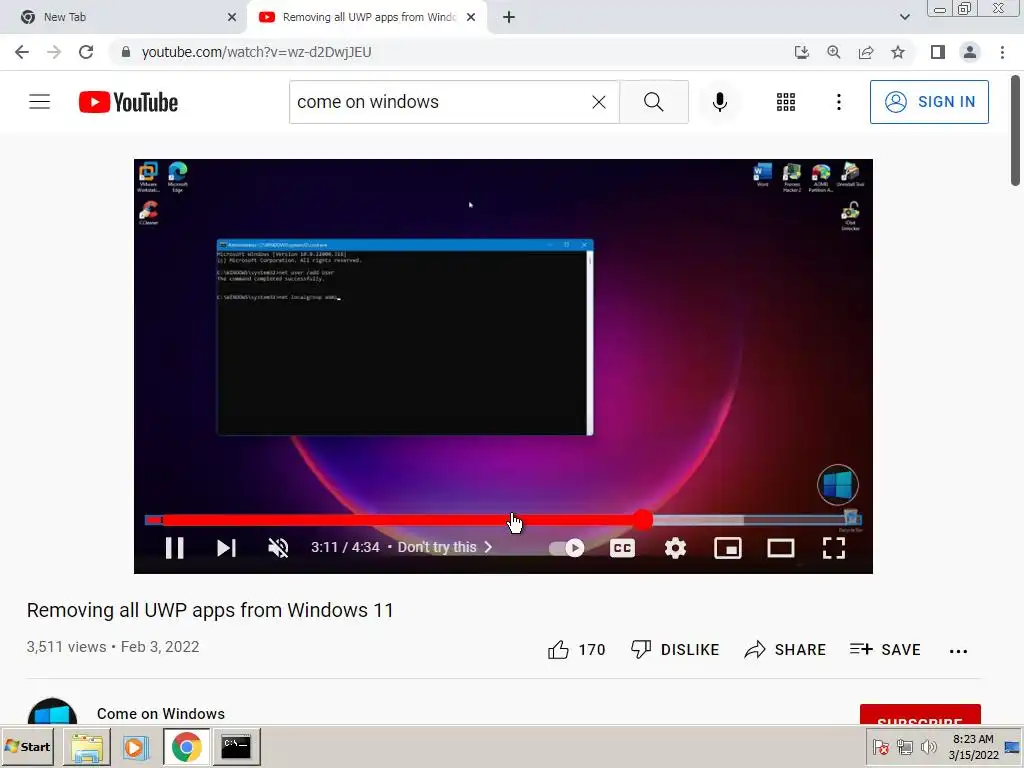Open the YouTube guide hamburger menu

click(39, 102)
